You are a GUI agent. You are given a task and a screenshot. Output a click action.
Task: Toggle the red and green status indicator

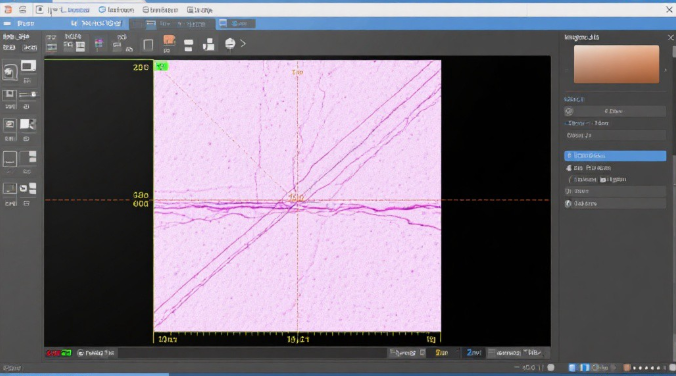coord(59,353)
